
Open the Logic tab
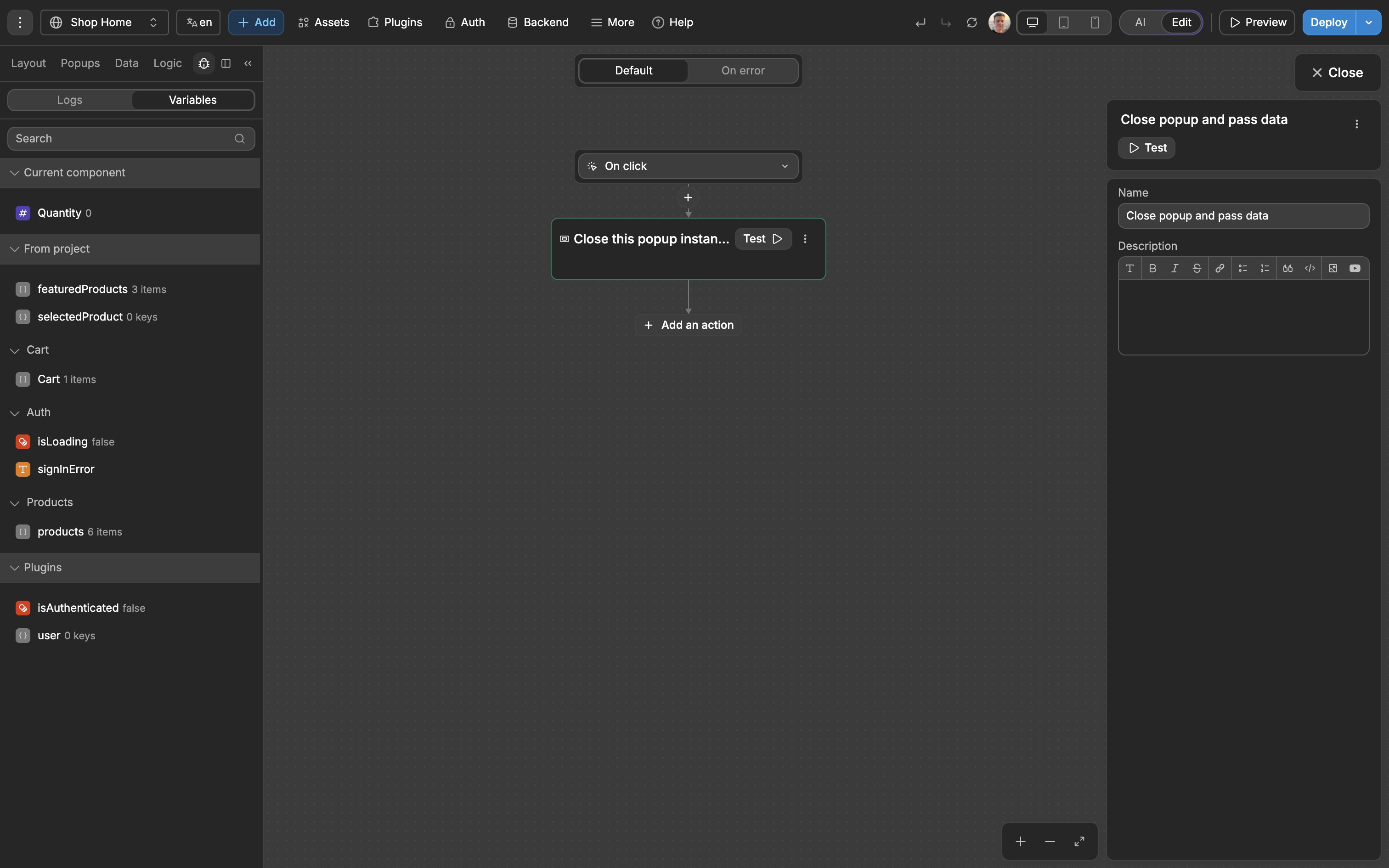coord(168,63)
